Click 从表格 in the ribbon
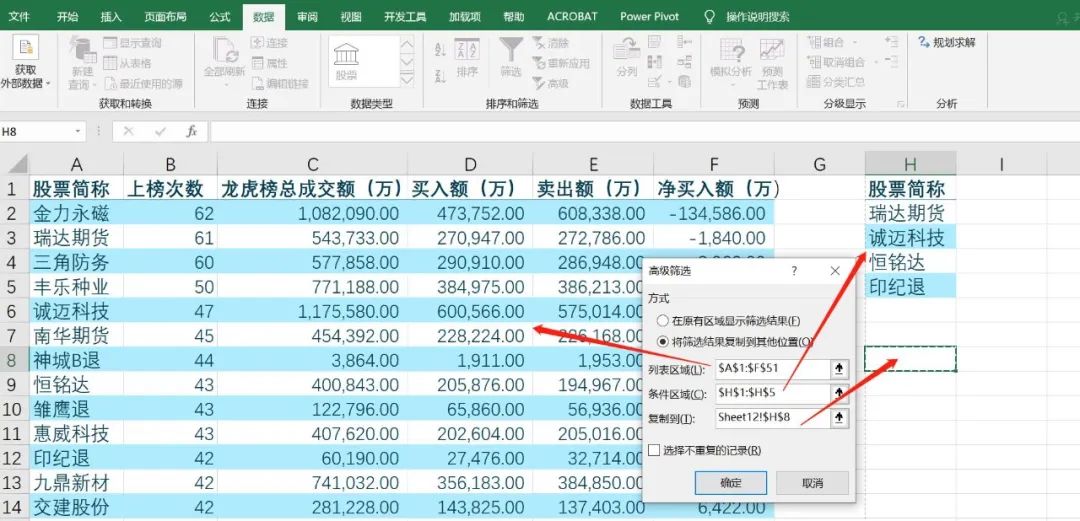 (x=127, y=63)
